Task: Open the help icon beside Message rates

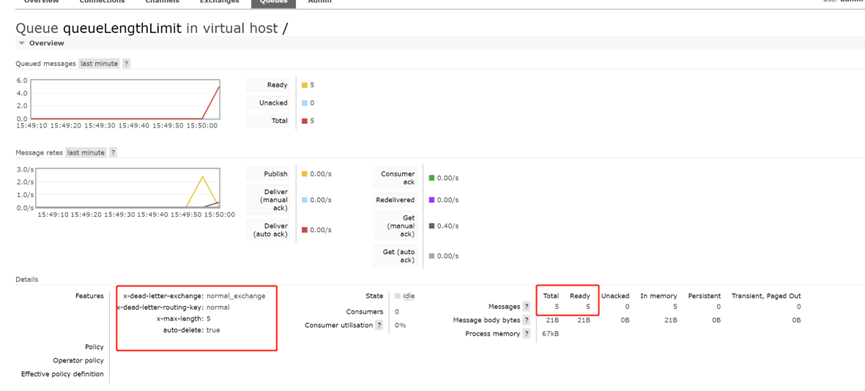Action: (x=113, y=153)
